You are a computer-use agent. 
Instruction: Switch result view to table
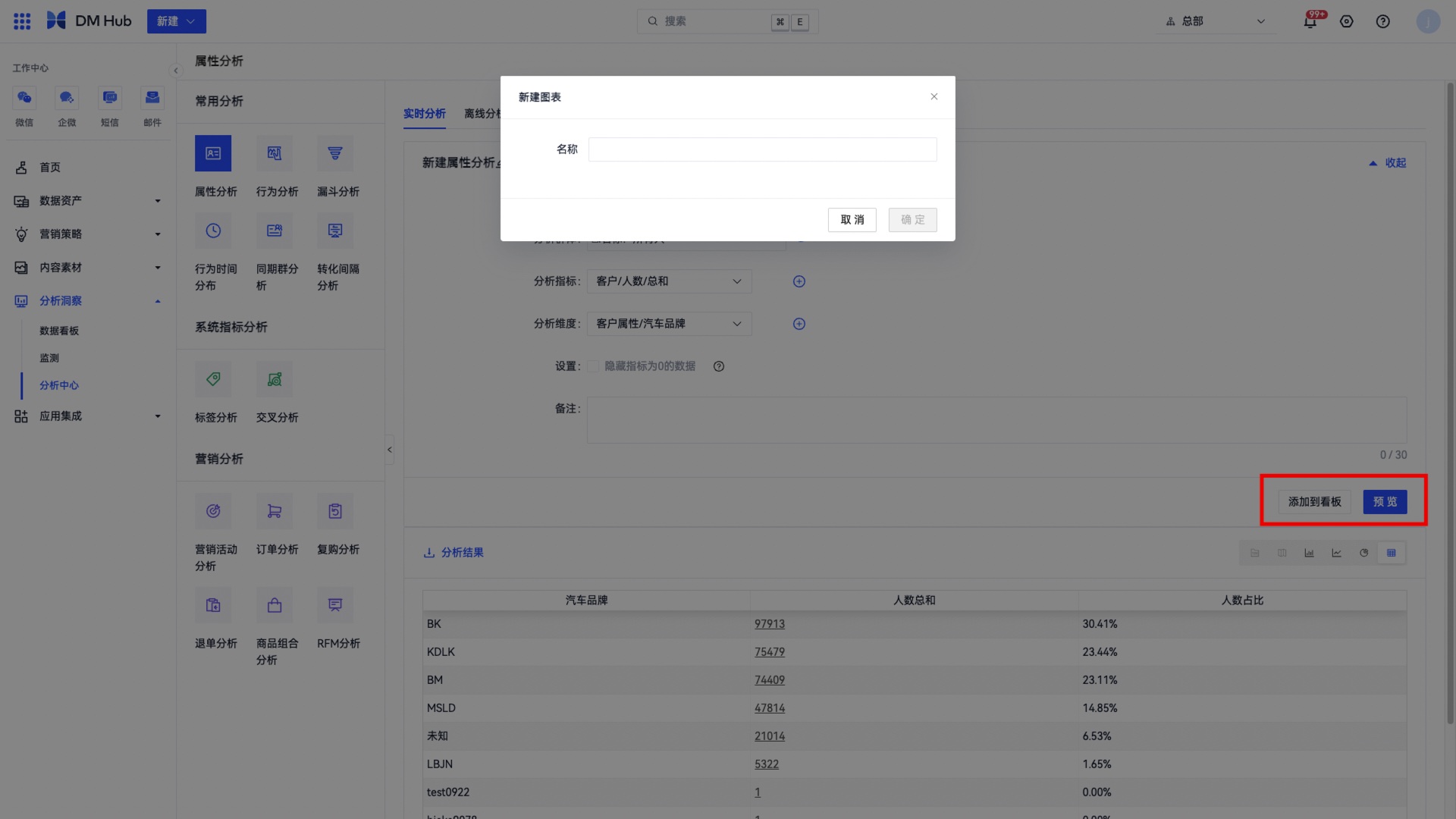pyautogui.click(x=1391, y=553)
